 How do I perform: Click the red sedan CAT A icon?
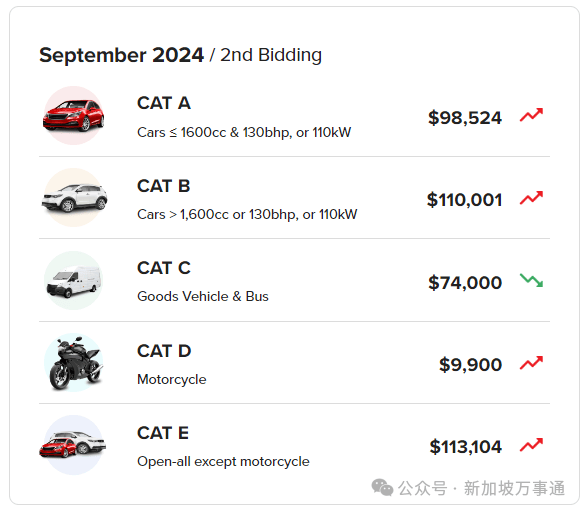click(x=74, y=115)
